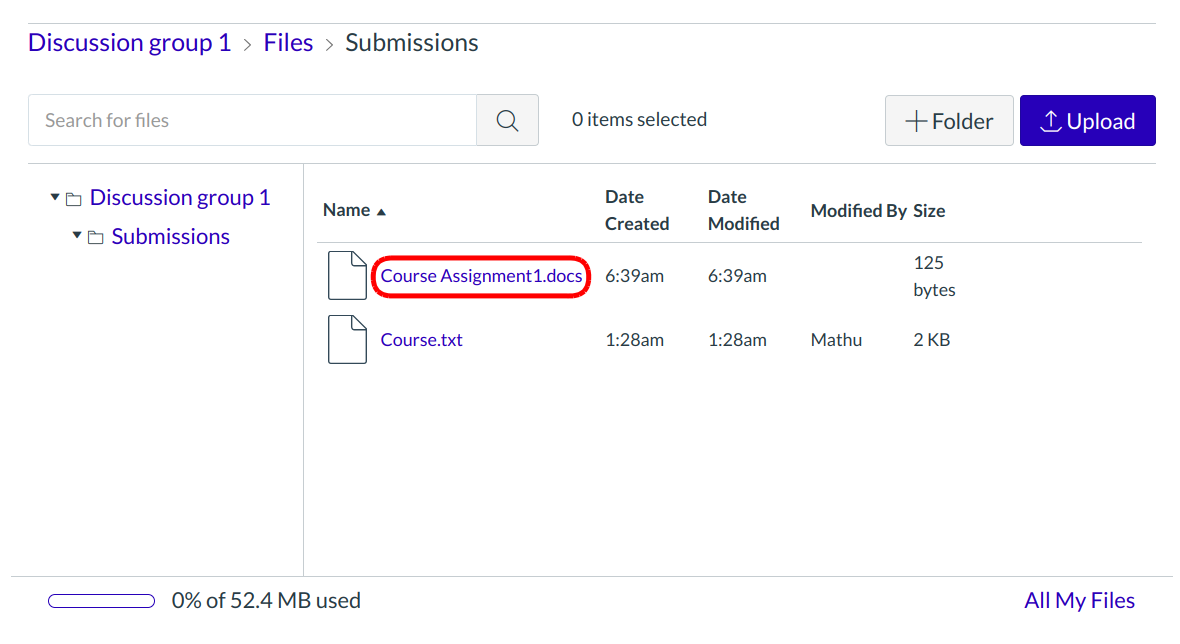This screenshot has width=1180, height=644.
Task: Open the Course Assignment1.docs file link
Action: (x=480, y=275)
